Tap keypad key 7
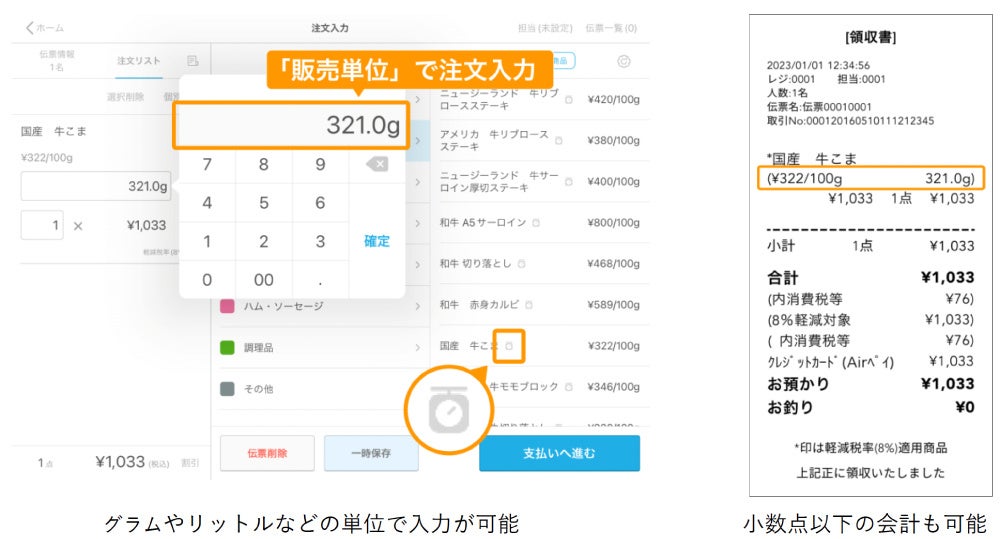This screenshot has width=1000, height=539. tap(207, 165)
